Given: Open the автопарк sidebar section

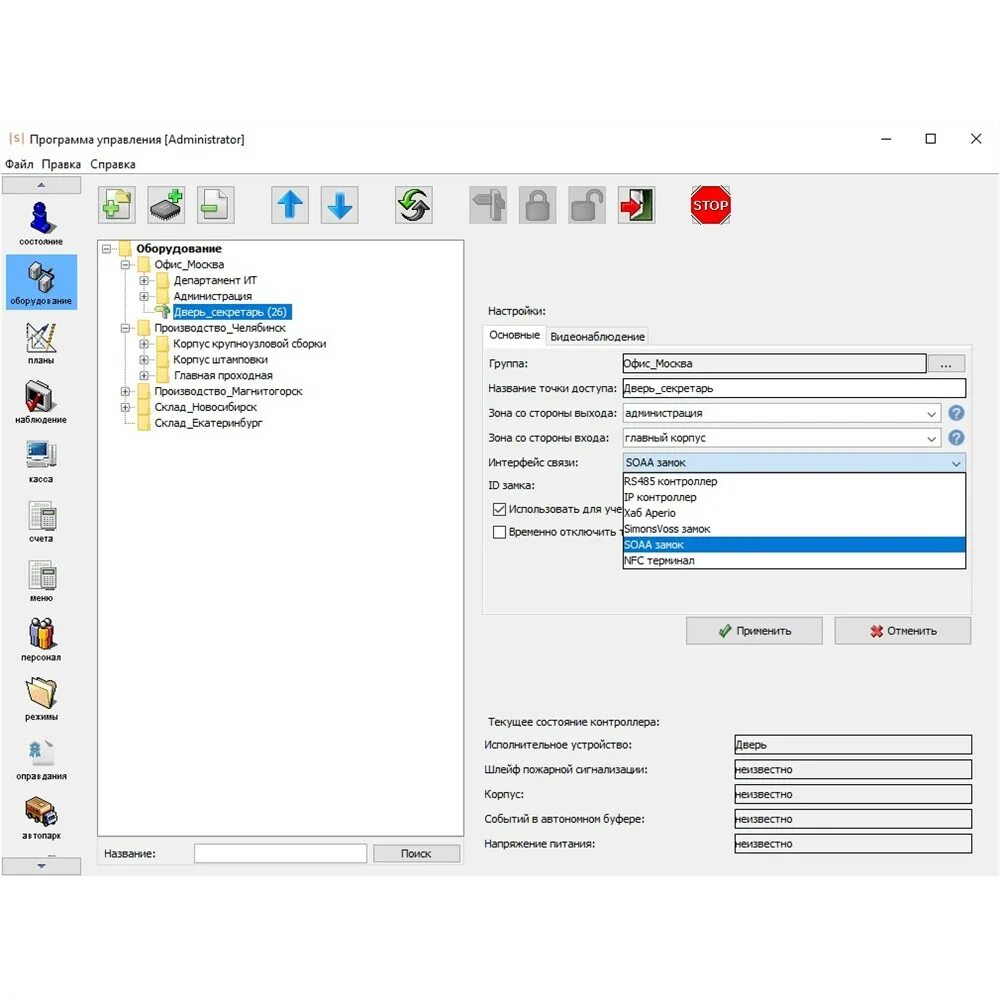Looking at the screenshot, I should tap(41, 817).
